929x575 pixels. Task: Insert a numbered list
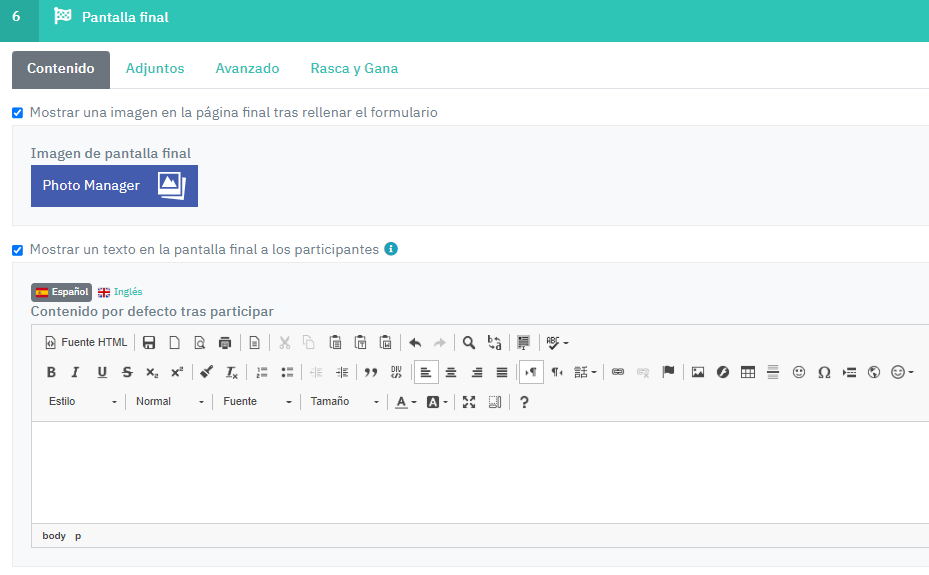click(261, 372)
